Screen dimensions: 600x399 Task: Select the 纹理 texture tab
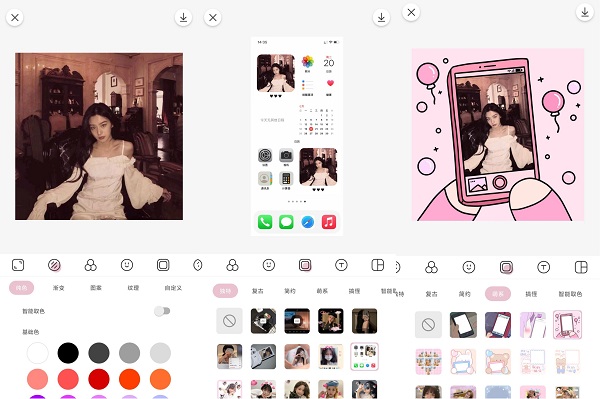pyautogui.click(x=133, y=288)
